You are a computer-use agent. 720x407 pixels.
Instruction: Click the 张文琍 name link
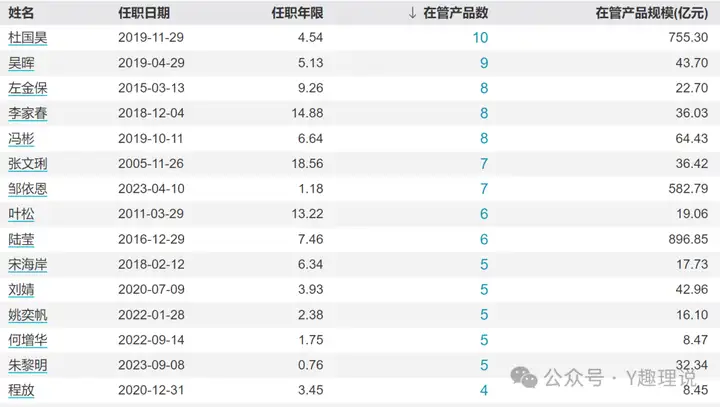tap(28, 164)
